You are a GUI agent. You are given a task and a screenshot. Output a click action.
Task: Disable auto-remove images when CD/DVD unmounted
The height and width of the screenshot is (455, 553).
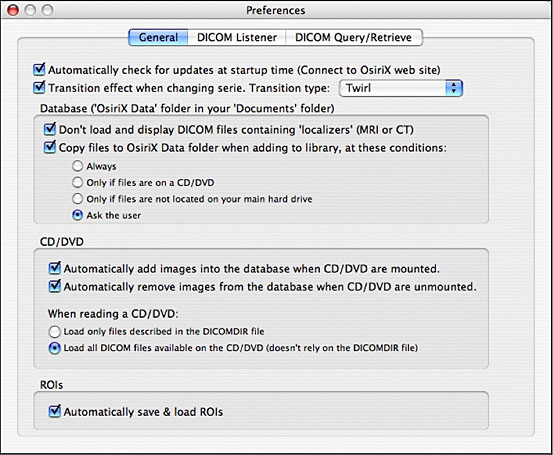tap(55, 286)
